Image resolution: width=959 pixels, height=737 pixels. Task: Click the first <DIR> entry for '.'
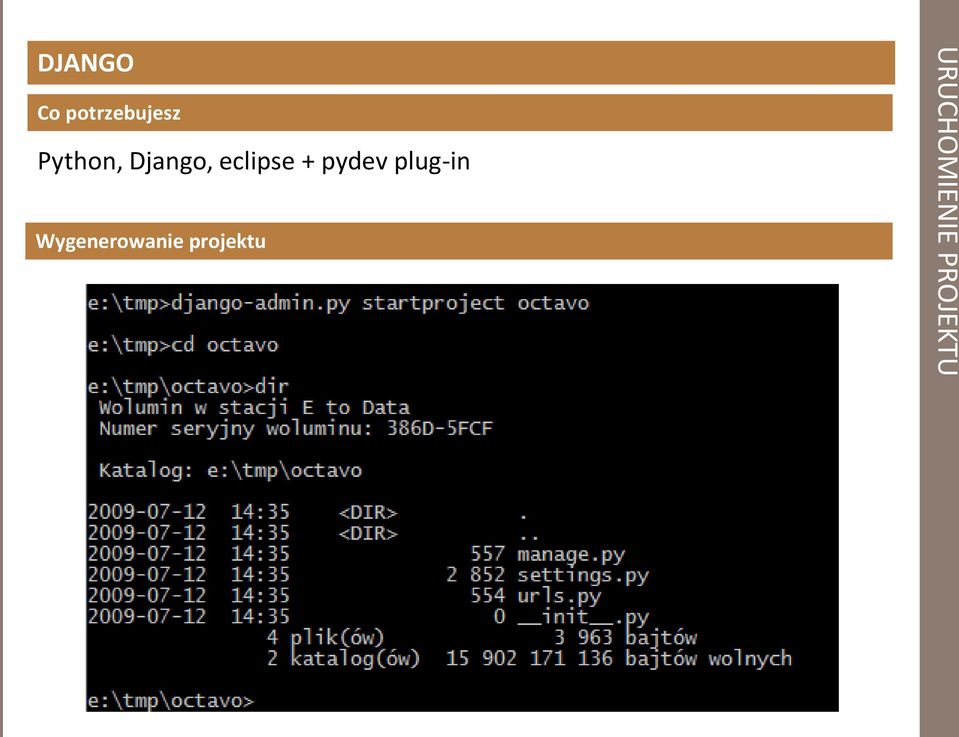pyautogui.click(x=368, y=513)
